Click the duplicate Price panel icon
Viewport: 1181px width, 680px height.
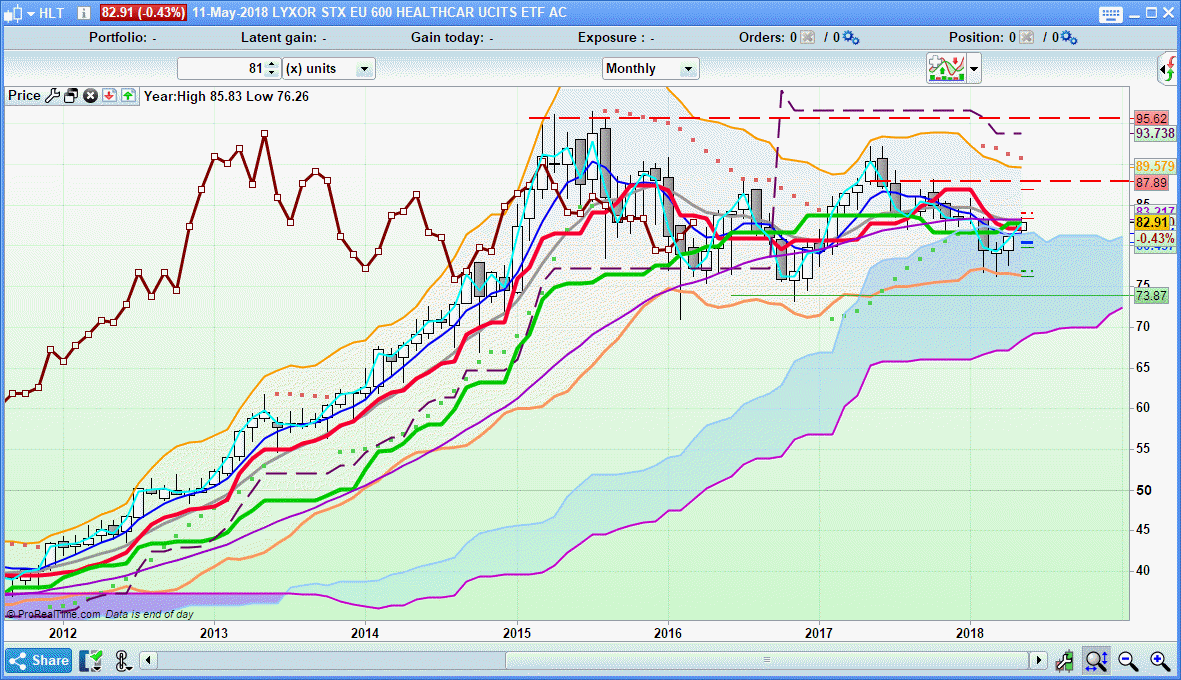[72, 96]
